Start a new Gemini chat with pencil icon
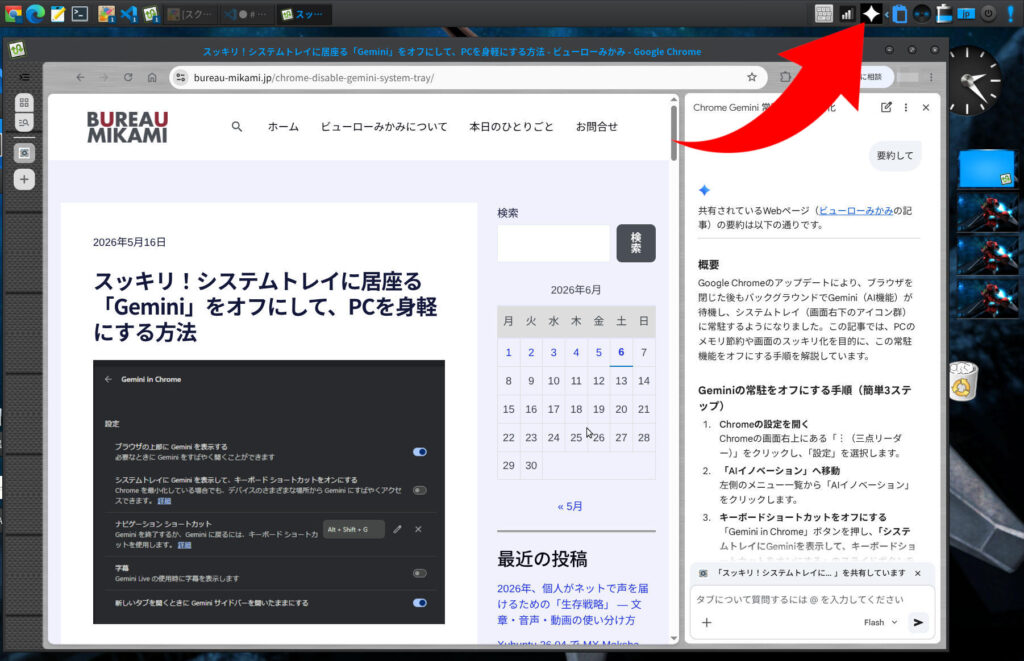 886,107
